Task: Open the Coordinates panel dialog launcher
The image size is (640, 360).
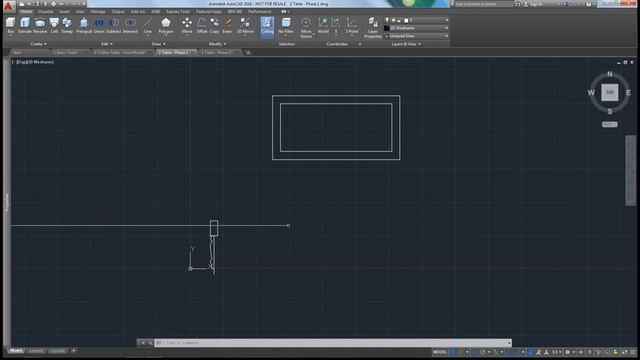Action: [360, 44]
